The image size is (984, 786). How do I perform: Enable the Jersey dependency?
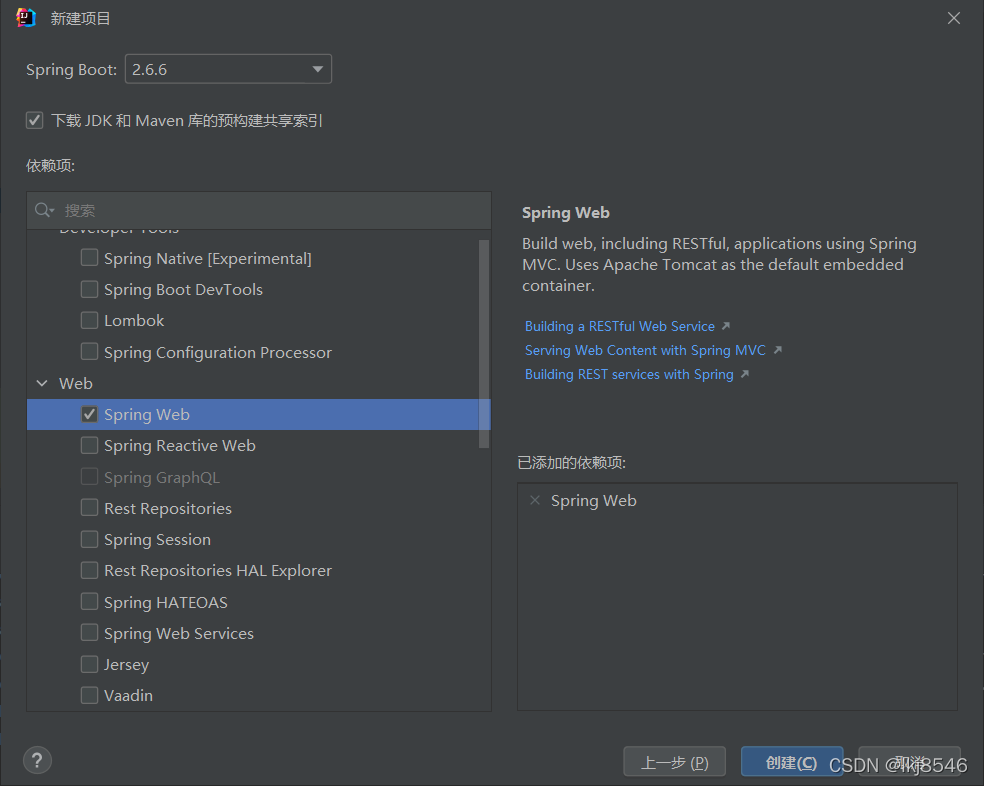click(x=89, y=664)
